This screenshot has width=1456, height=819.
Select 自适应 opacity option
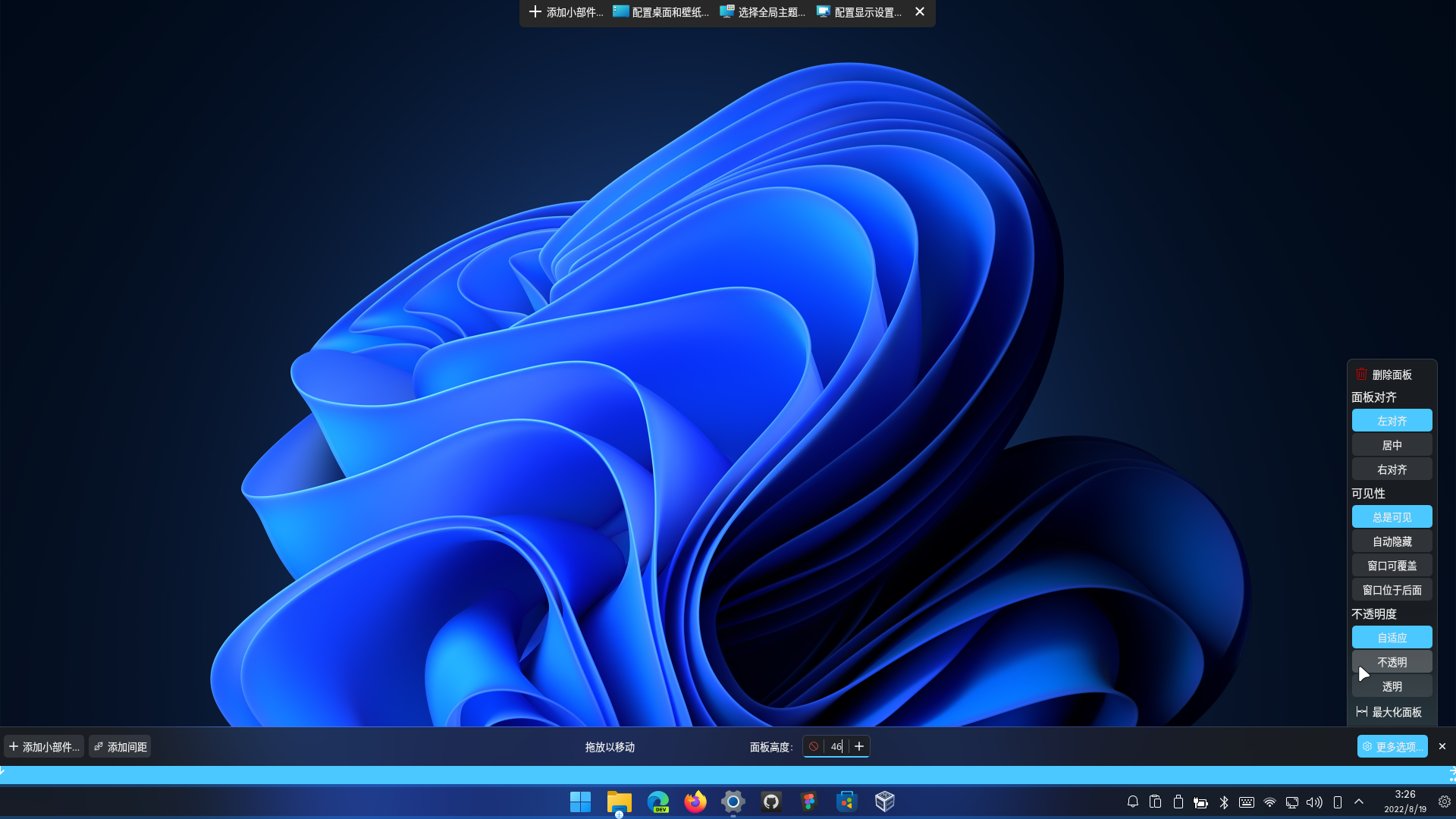pyautogui.click(x=1392, y=637)
